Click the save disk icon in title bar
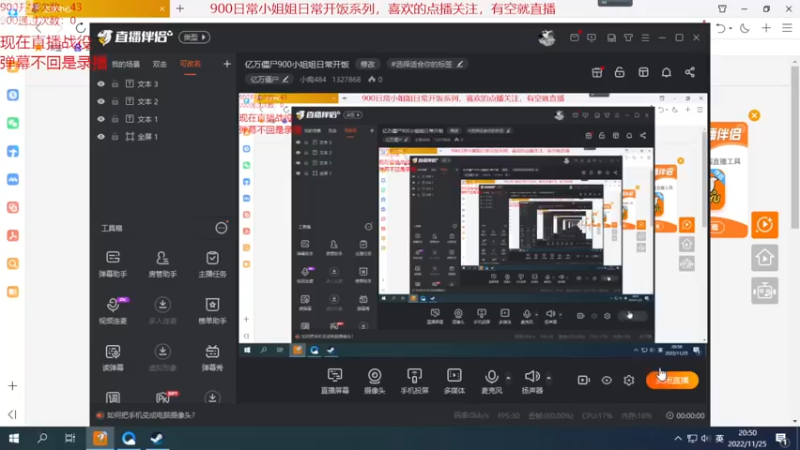The height and width of the screenshot is (450, 800). pos(611,37)
